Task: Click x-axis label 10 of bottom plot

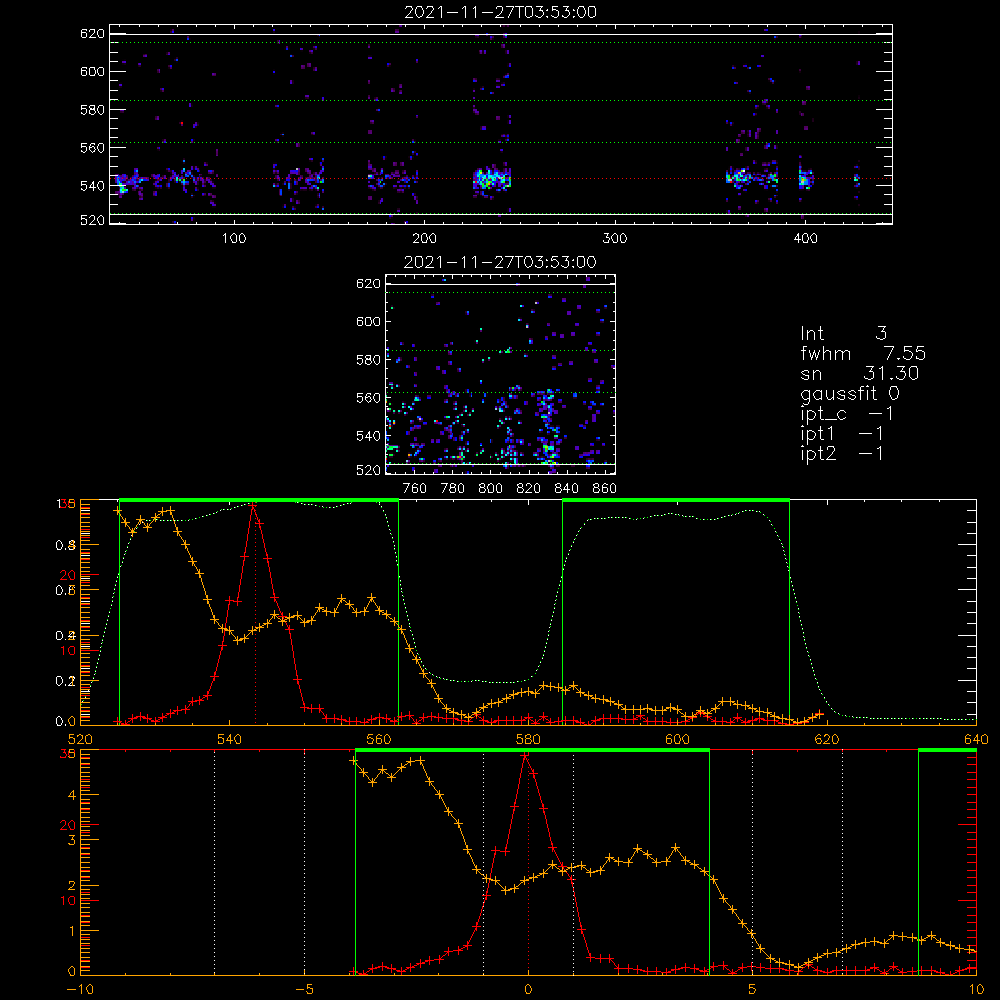Action: point(976,989)
